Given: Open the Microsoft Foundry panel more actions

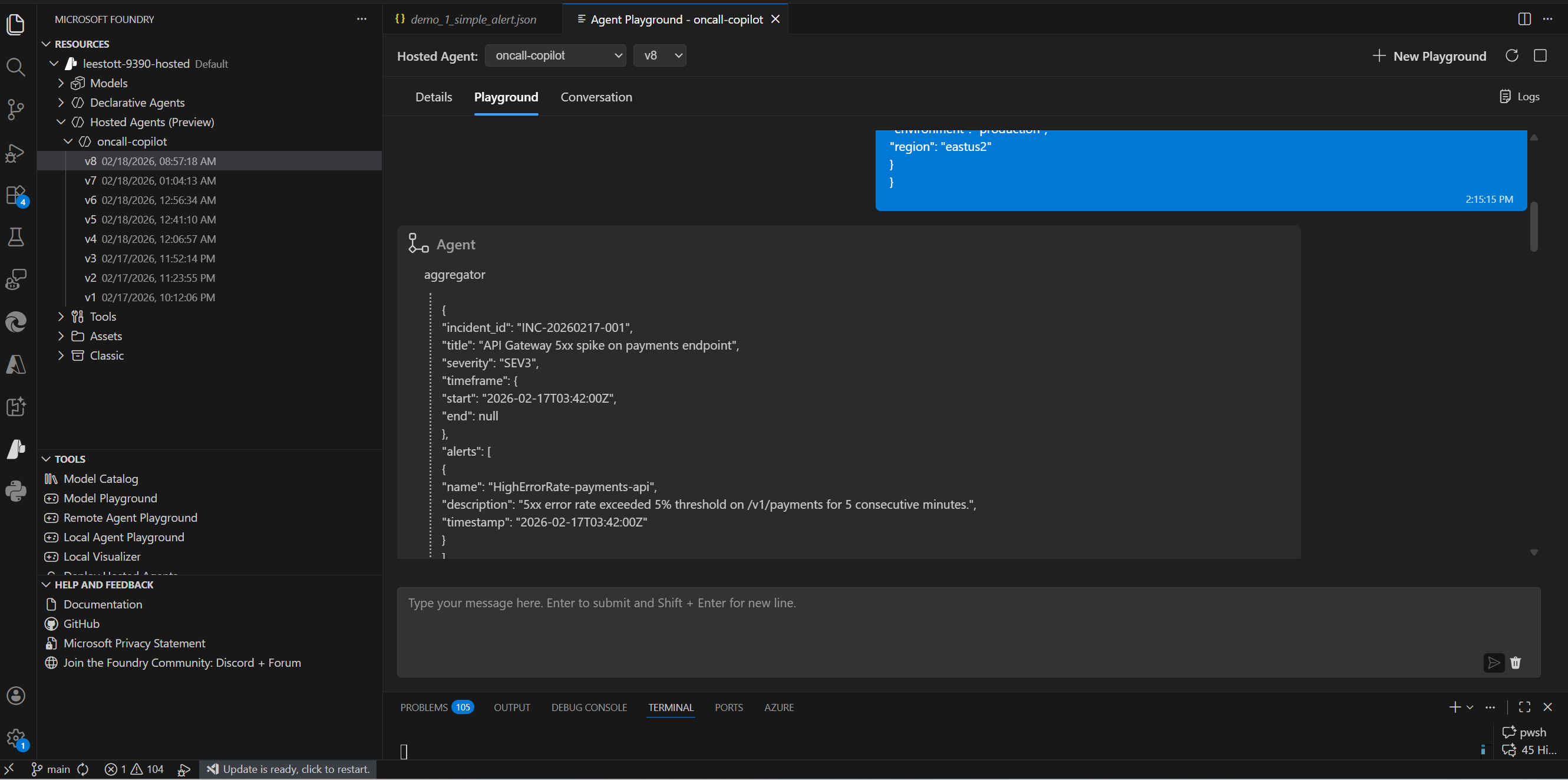Looking at the screenshot, I should [362, 19].
